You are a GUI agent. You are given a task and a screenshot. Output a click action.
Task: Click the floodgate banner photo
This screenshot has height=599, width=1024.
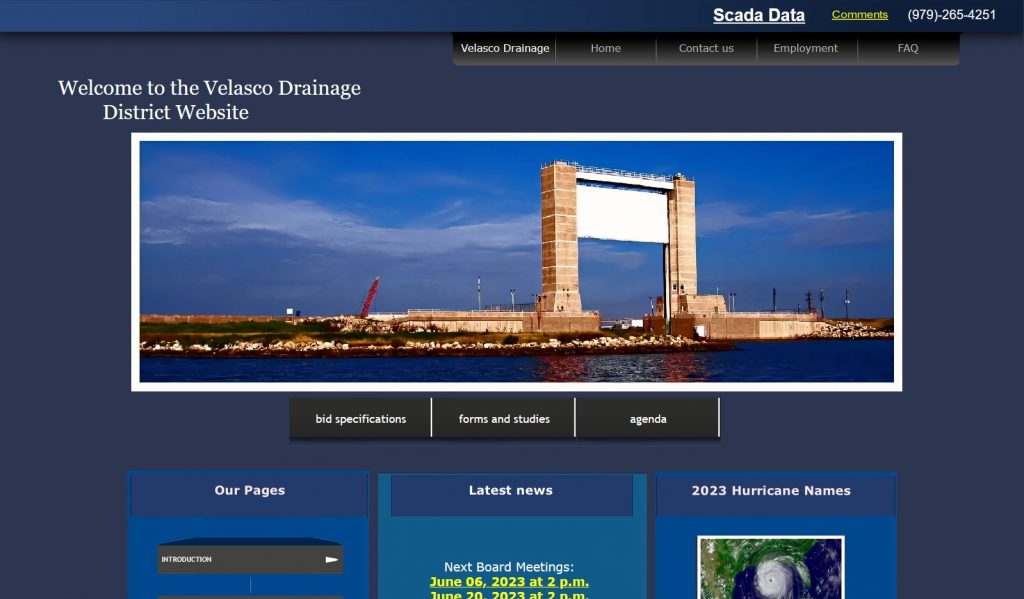click(516, 261)
